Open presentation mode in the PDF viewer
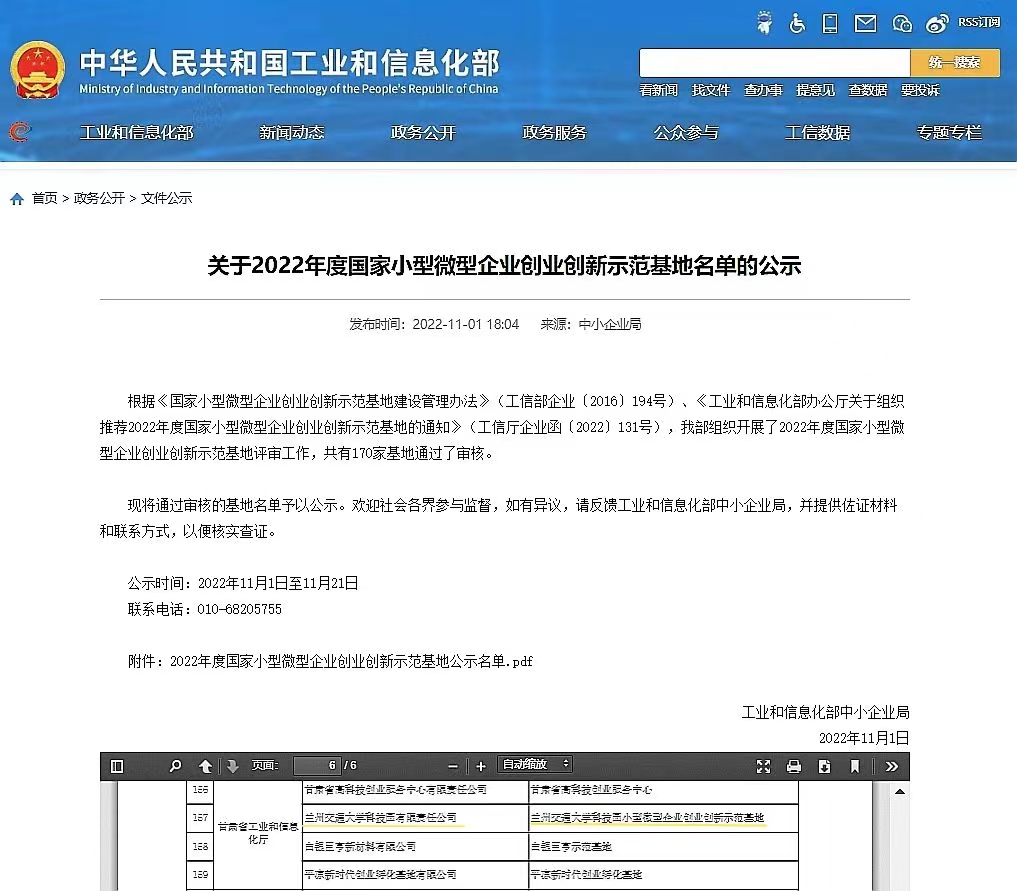1017x891 pixels. [x=764, y=766]
